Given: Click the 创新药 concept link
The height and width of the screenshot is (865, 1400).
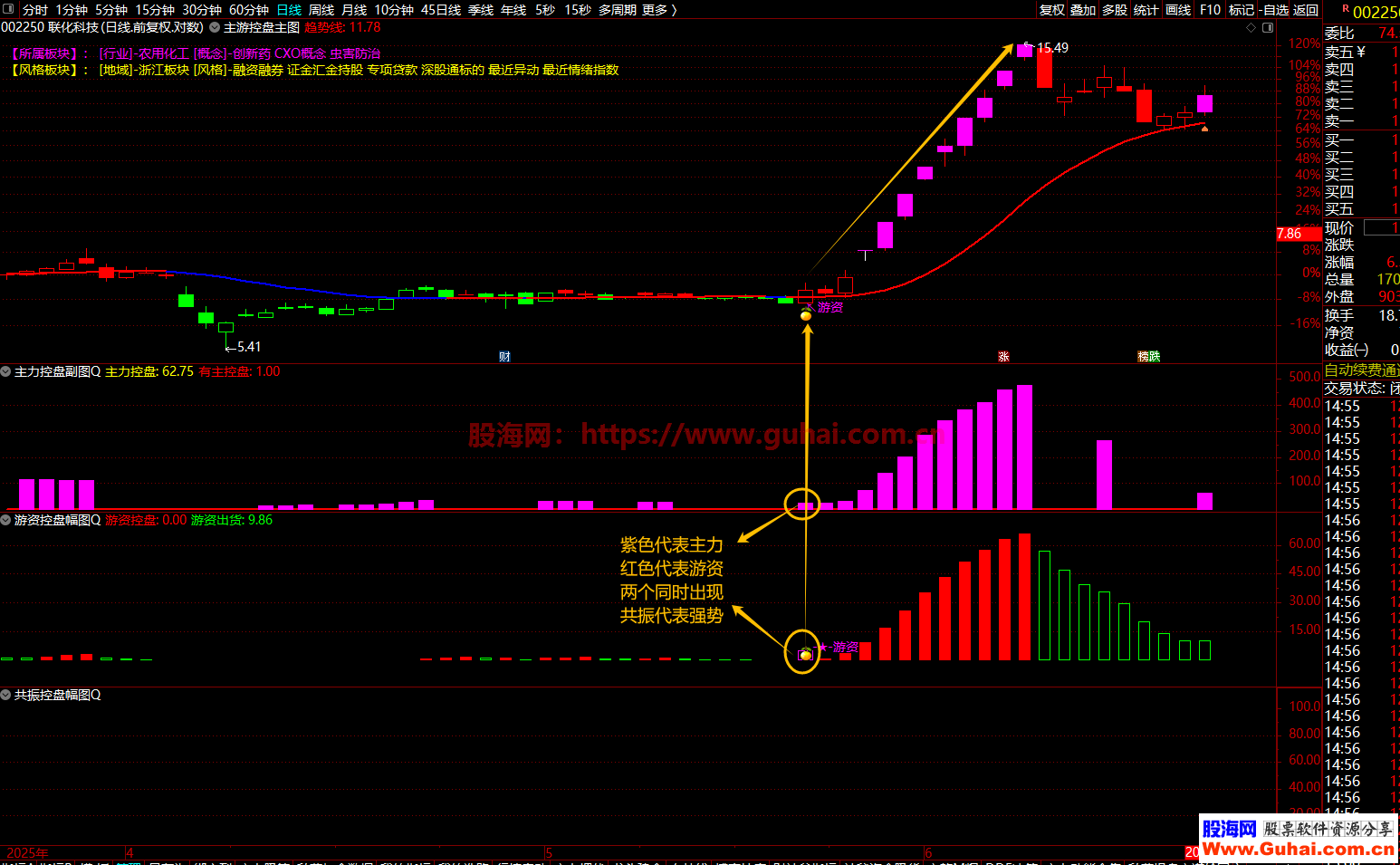Looking at the screenshot, I should tap(252, 53).
